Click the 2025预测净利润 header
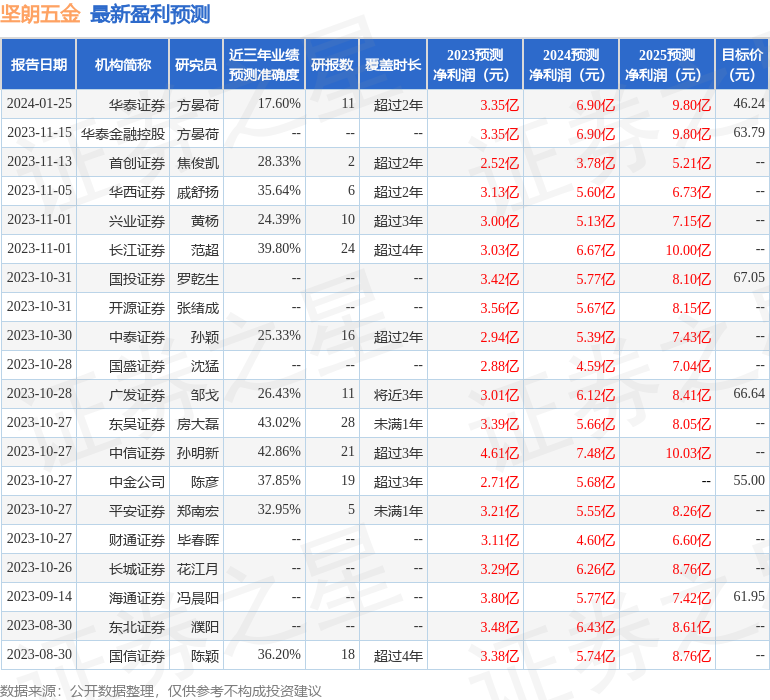Viewport: 770px width, 700px height. click(x=667, y=64)
